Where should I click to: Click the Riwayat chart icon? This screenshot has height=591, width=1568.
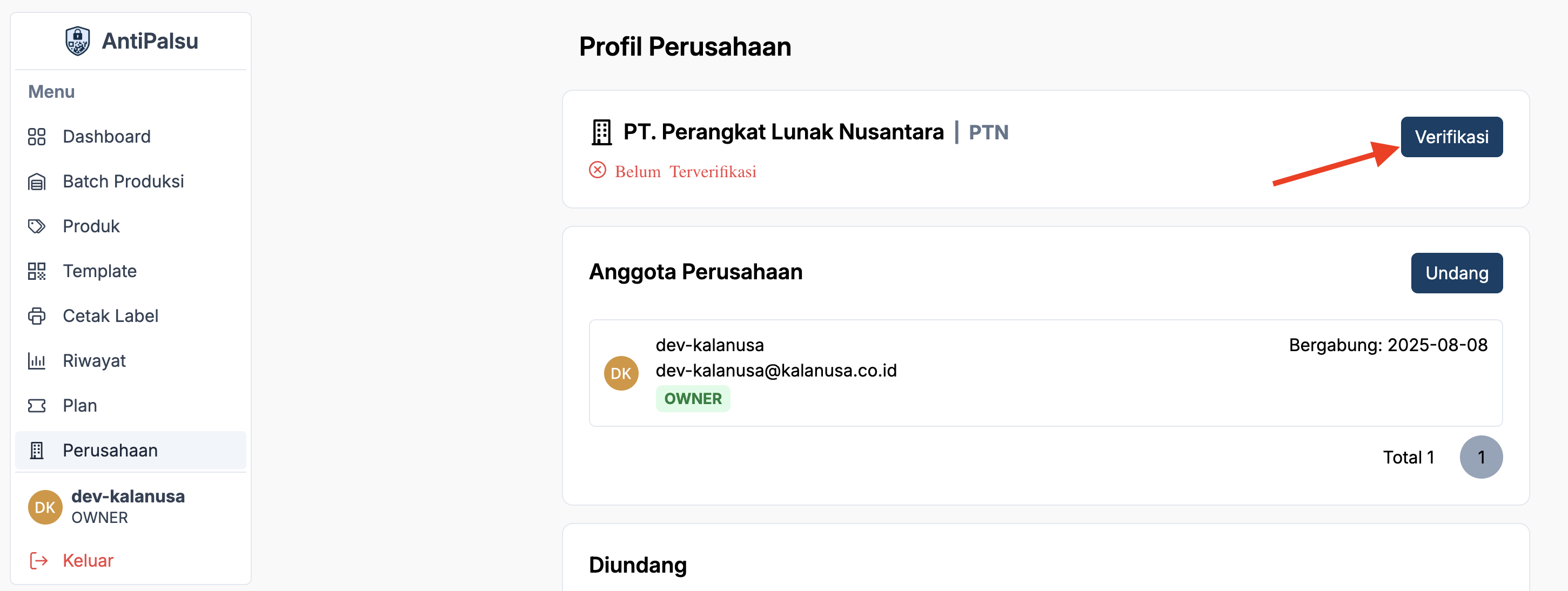(x=37, y=361)
